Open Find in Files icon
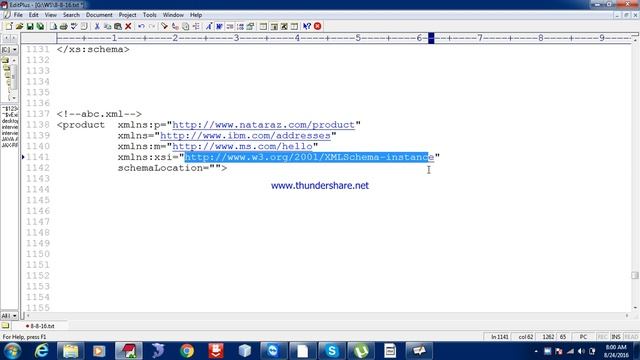Image resolution: width=640 pixels, height=360 pixels. click(185, 27)
